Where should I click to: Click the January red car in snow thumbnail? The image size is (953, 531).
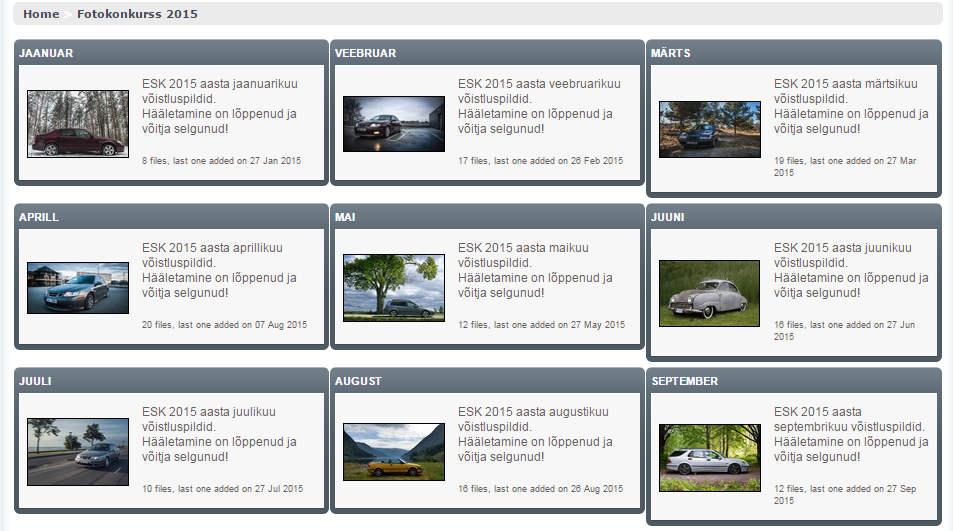coord(78,124)
